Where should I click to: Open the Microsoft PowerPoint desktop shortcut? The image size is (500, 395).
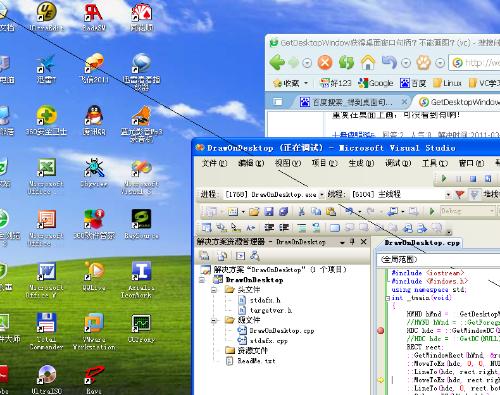click(x=46, y=229)
